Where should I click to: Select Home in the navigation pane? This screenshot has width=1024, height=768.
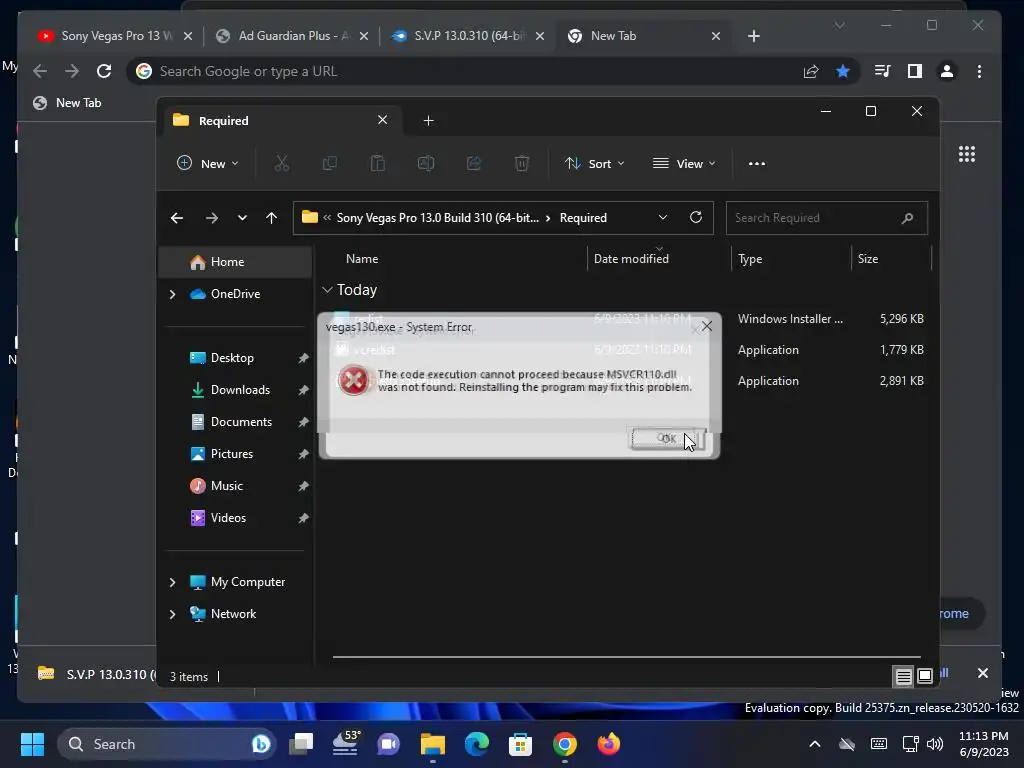point(236,262)
